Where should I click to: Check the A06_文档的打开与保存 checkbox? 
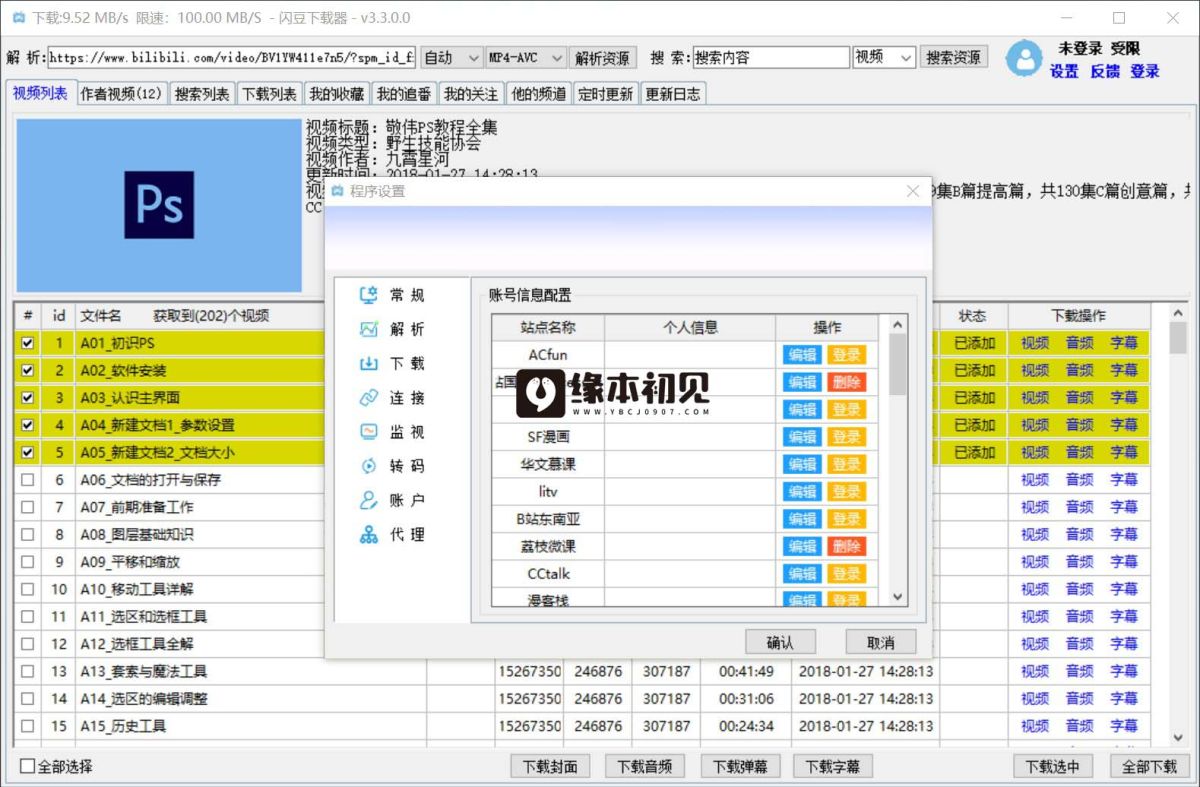28,480
